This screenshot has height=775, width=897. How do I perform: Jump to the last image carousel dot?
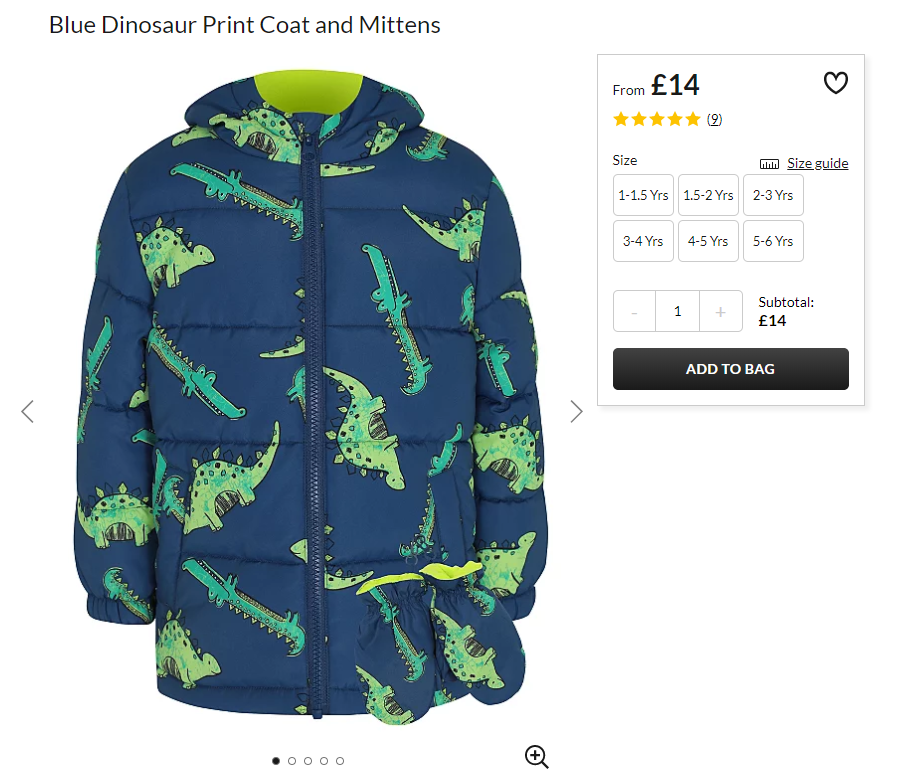tap(340, 761)
